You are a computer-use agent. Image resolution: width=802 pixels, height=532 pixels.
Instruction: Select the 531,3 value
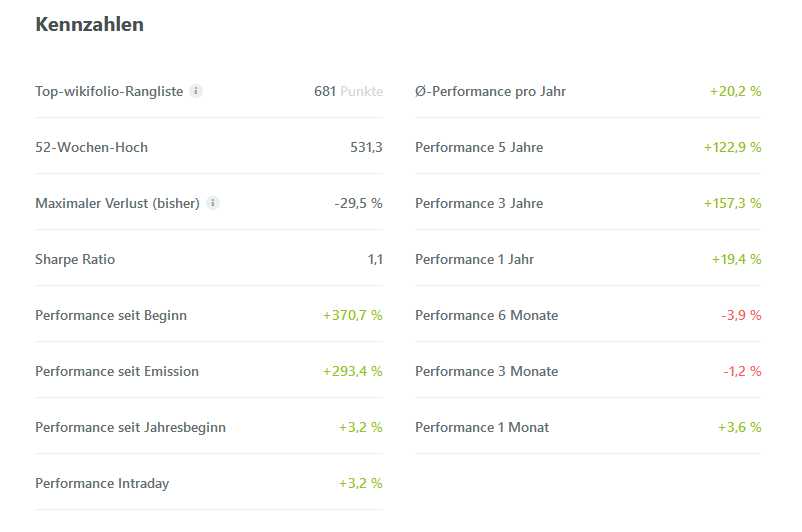pos(366,147)
